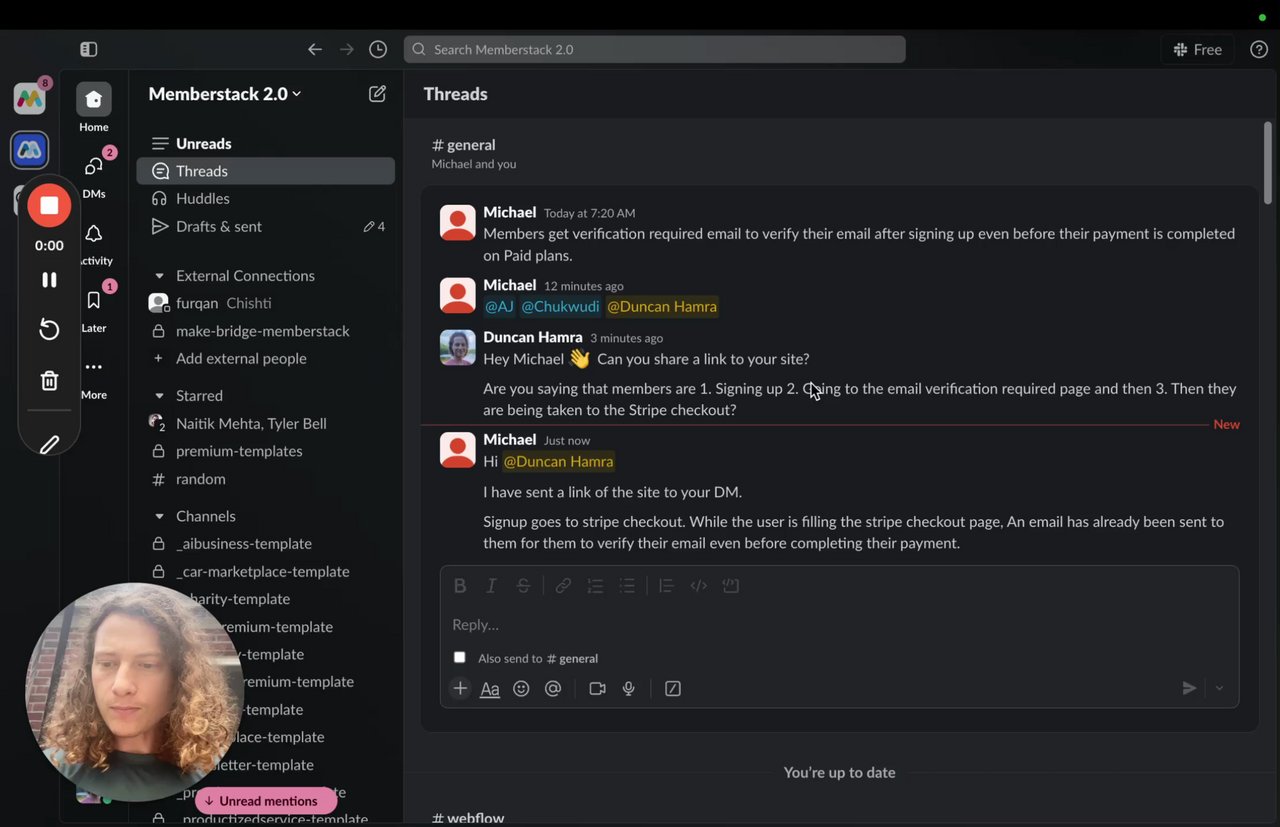Open the _car-marketplace-template channel
Viewport: 1280px width, 827px height.
point(266,571)
